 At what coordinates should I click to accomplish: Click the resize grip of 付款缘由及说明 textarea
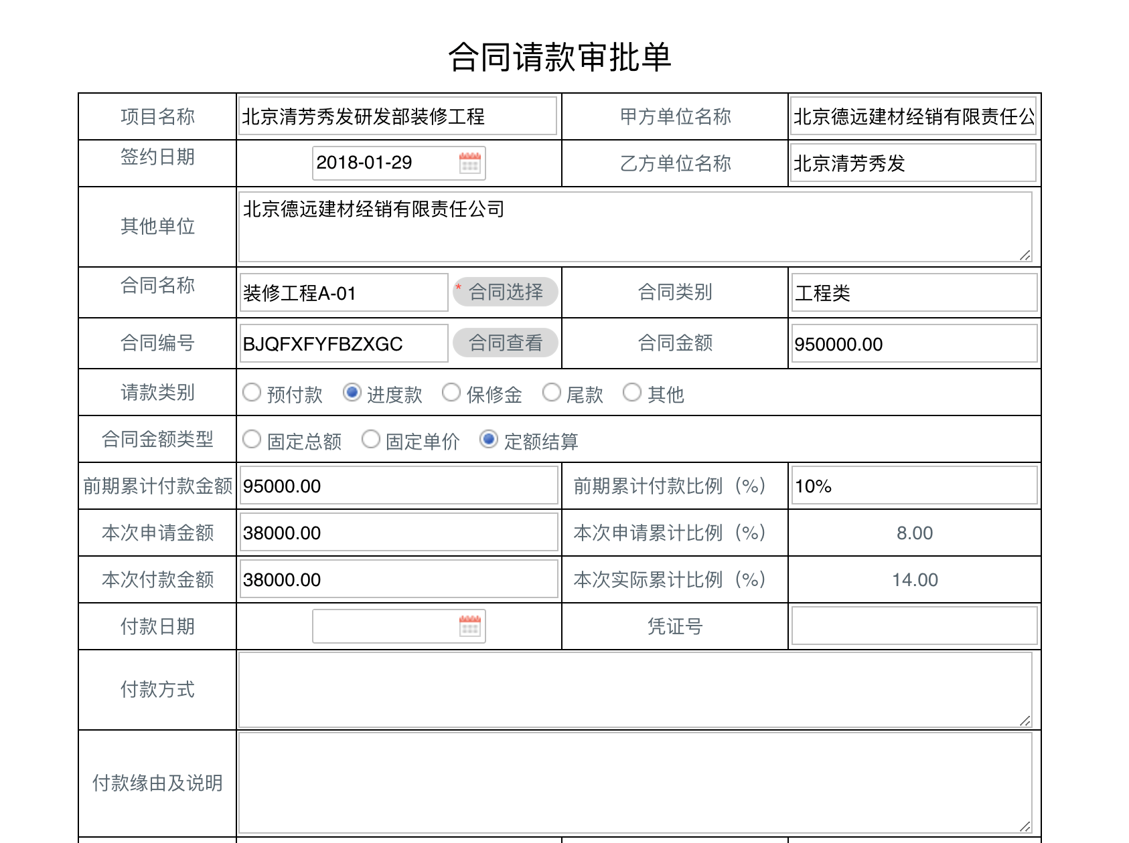1026,827
